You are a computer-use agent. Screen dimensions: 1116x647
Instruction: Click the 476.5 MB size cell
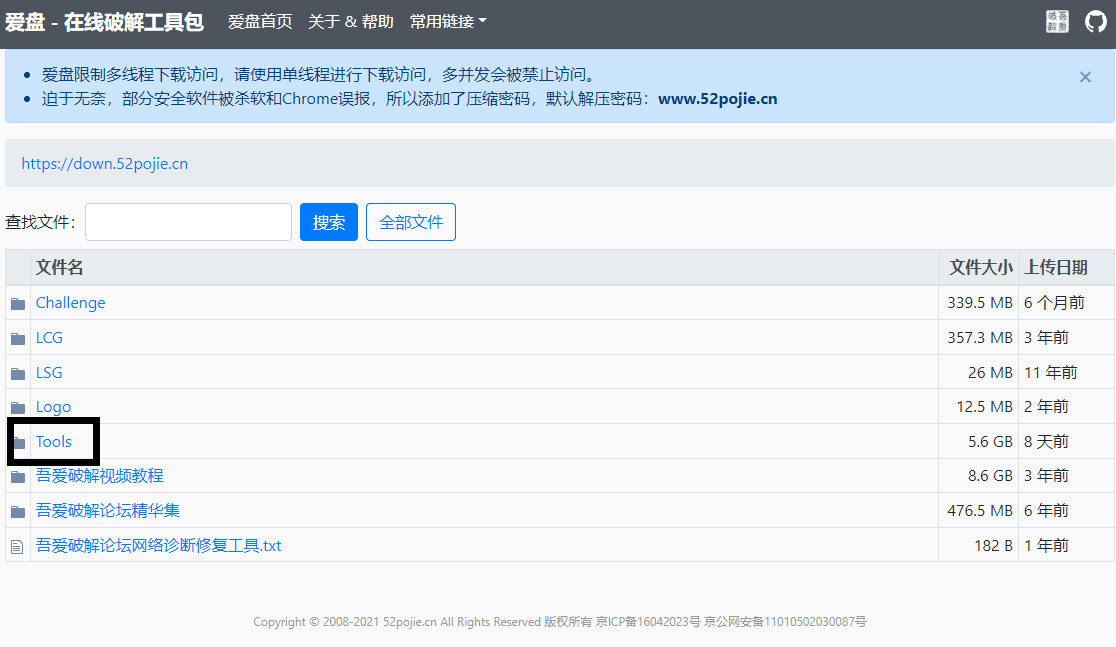979,510
